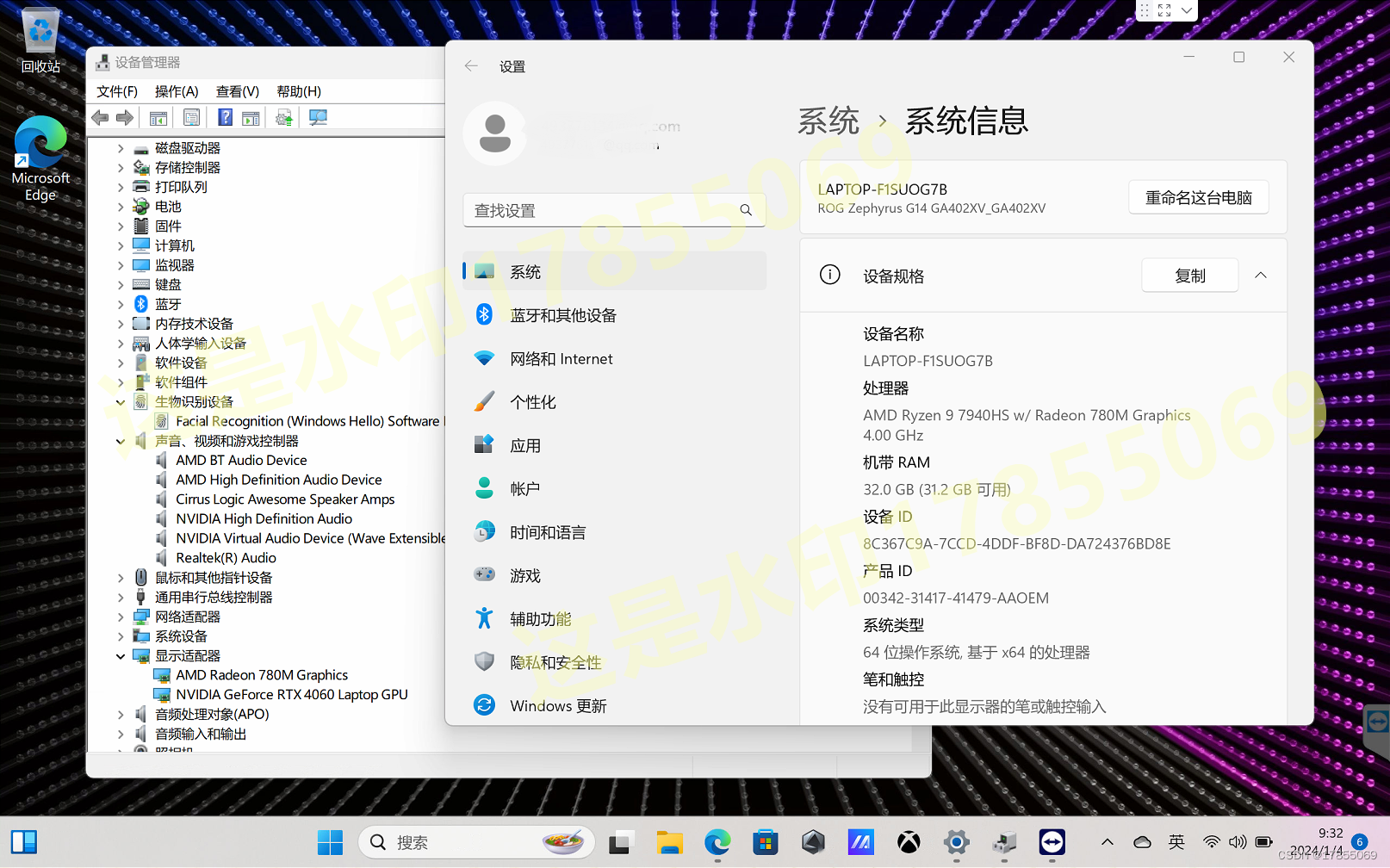
Task: Click Back arrow in Device Manager toolbar
Action: click(x=100, y=118)
